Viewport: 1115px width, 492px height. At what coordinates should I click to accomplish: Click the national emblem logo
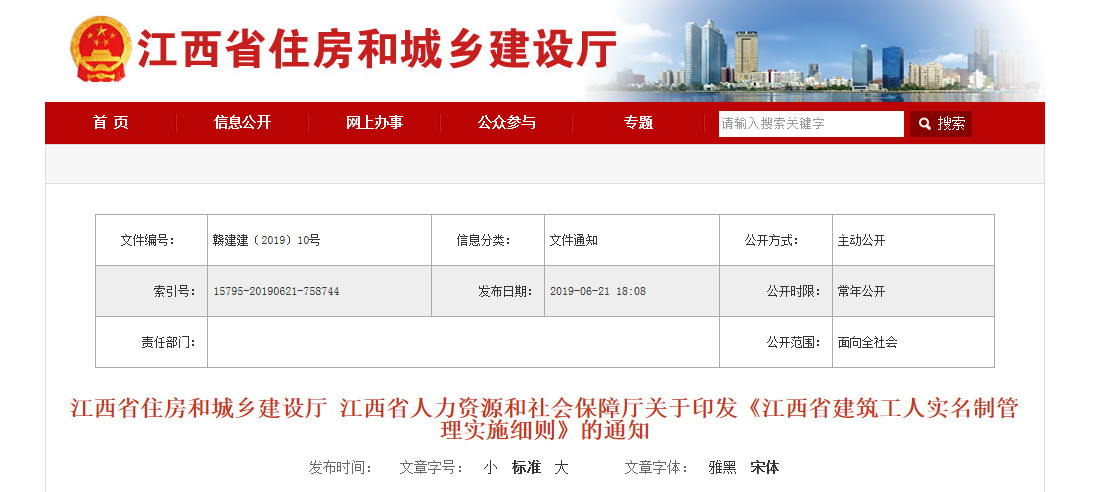click(x=100, y=49)
